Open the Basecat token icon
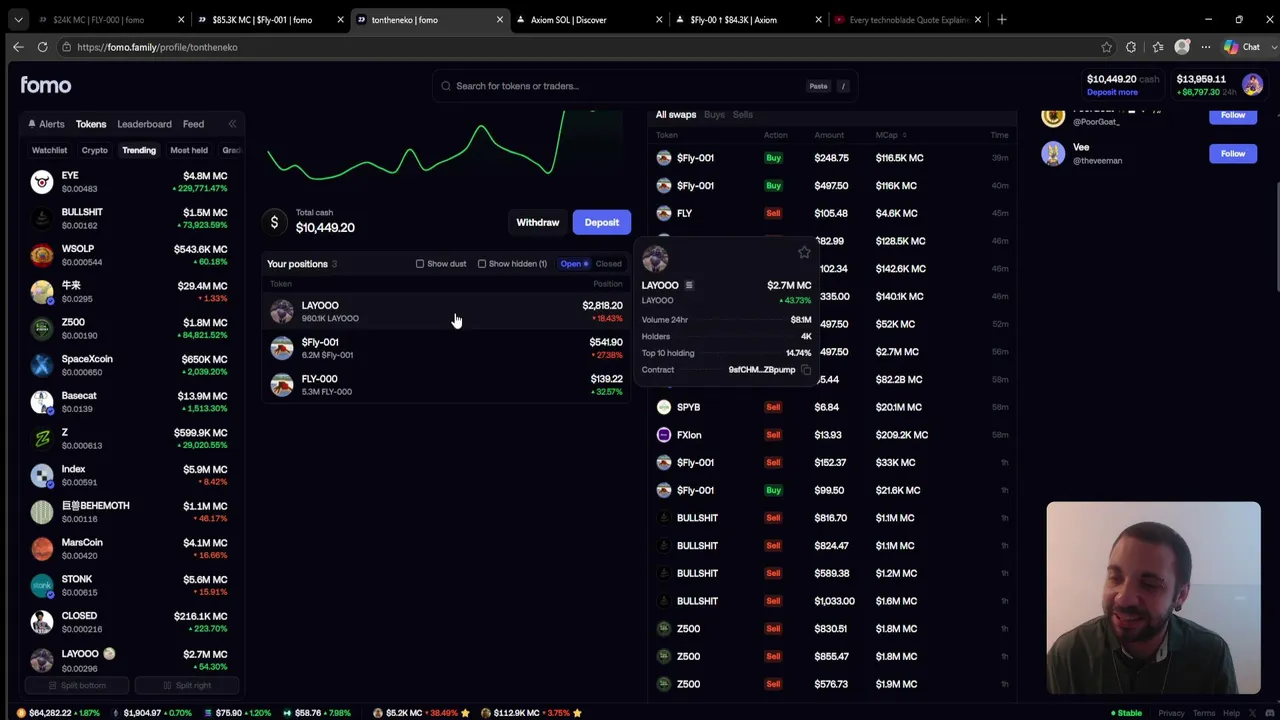1280x720 pixels. (x=41, y=402)
